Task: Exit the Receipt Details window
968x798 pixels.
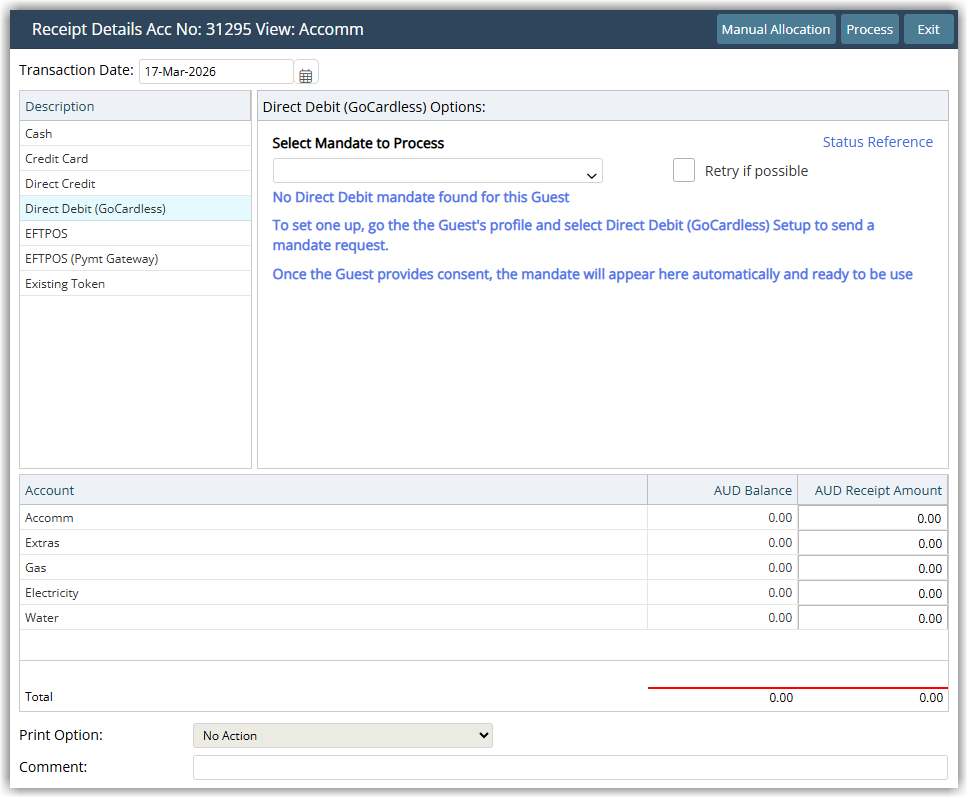Action: (928, 30)
